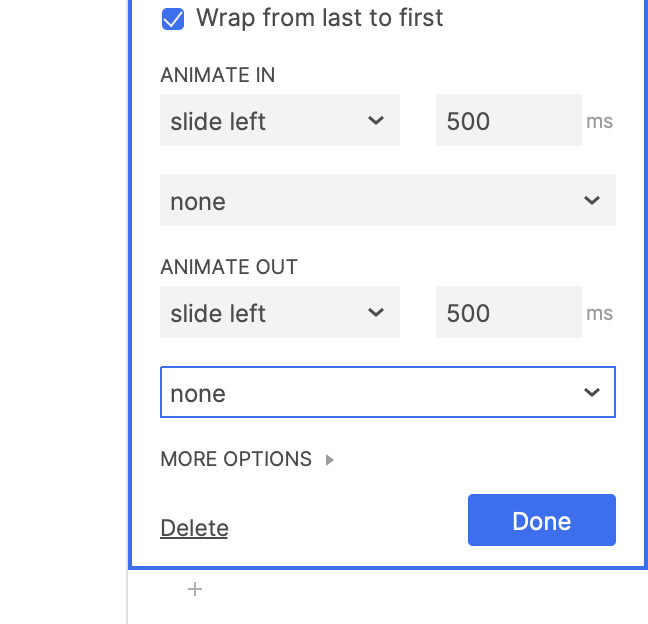Click the ANIMATE IN section heading
The image size is (648, 624).
click(217, 75)
